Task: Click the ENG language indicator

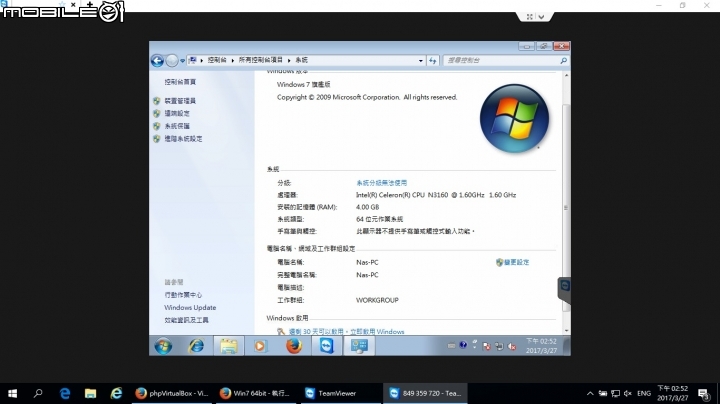Action: pos(644,393)
